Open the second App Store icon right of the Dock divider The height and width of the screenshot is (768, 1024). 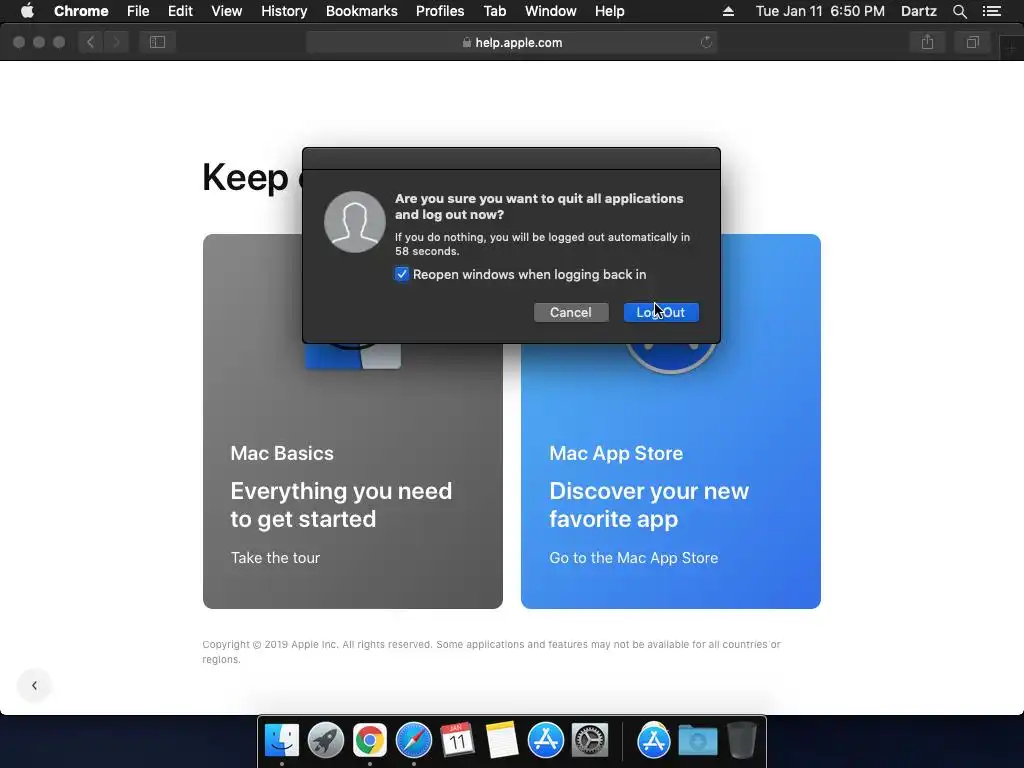pyautogui.click(x=654, y=741)
